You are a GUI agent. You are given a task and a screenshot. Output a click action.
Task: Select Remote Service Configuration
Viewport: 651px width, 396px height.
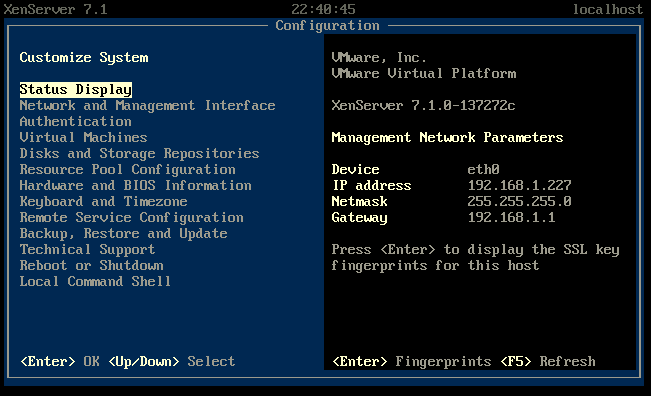click(132, 218)
